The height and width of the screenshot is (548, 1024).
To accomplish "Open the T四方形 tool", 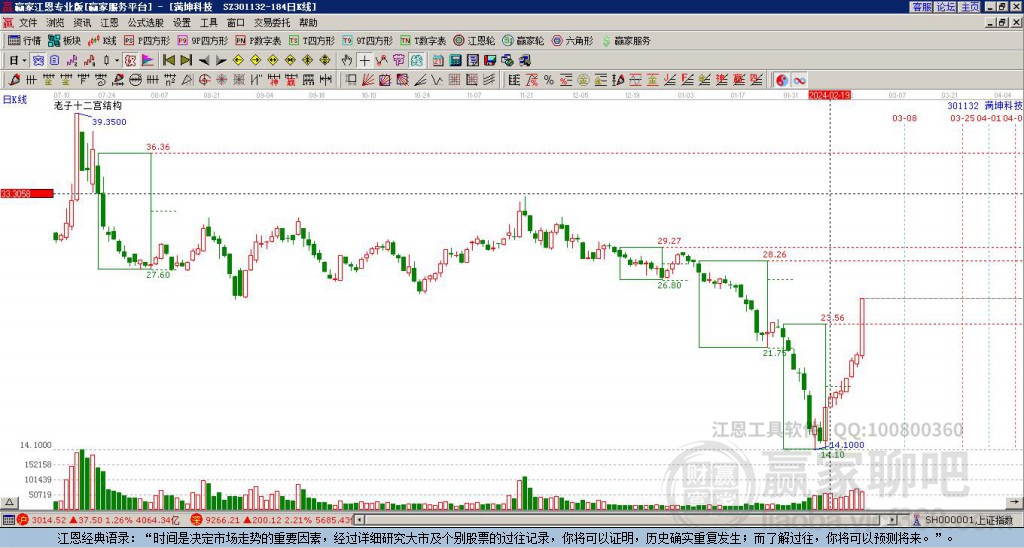I will click(312, 40).
